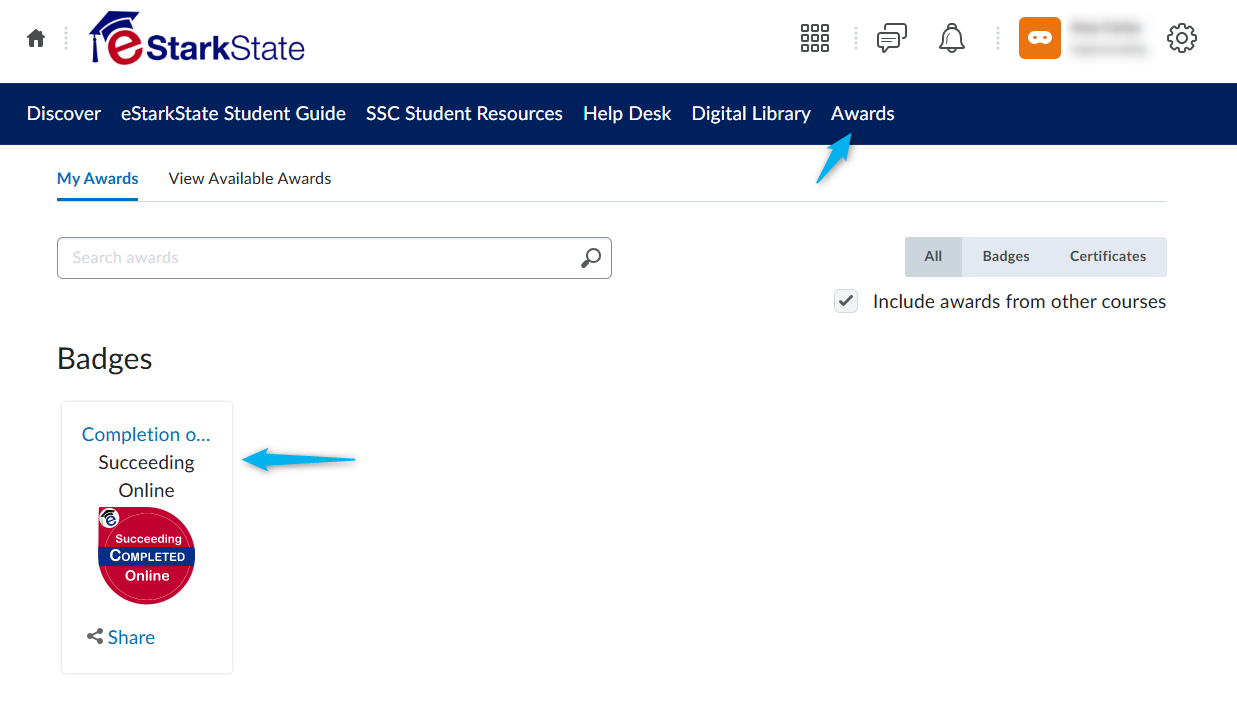The image size is (1237, 724).
Task: Click the Succeeding Online badge image
Action: tap(146, 555)
